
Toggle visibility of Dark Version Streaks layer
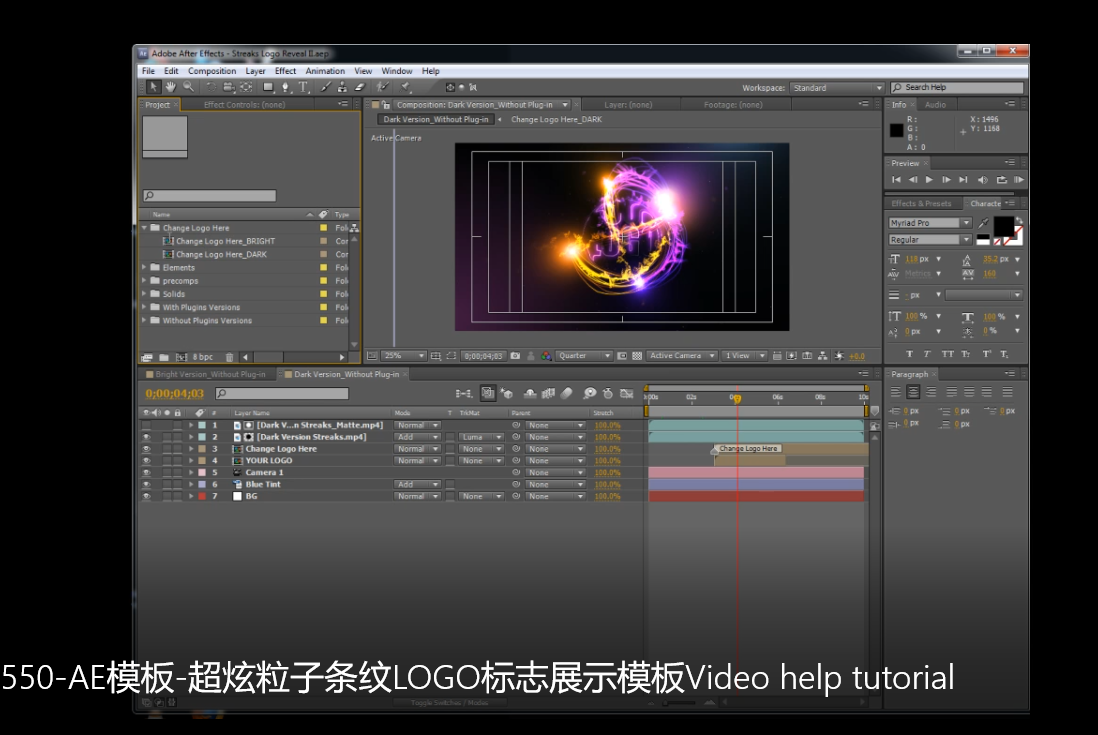146,437
